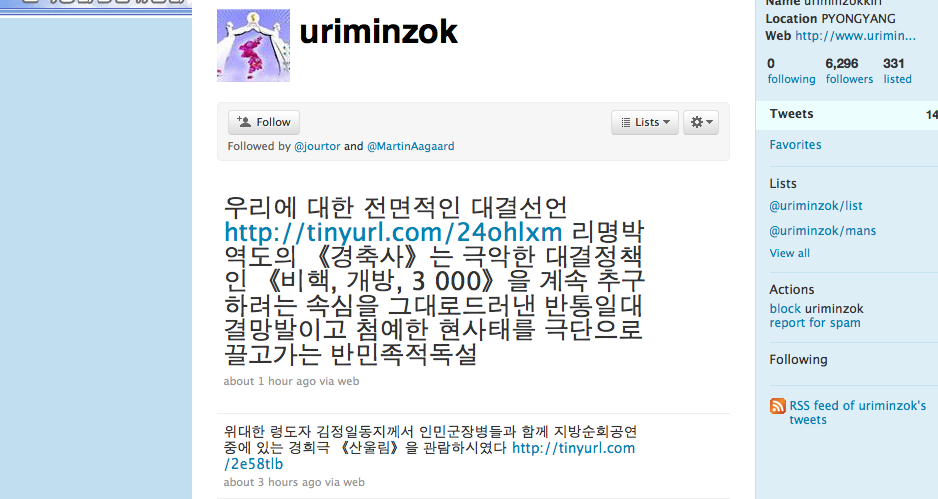Screen dimensions: 938x499
Task: Show the 6,296 followers list
Action: (x=849, y=71)
